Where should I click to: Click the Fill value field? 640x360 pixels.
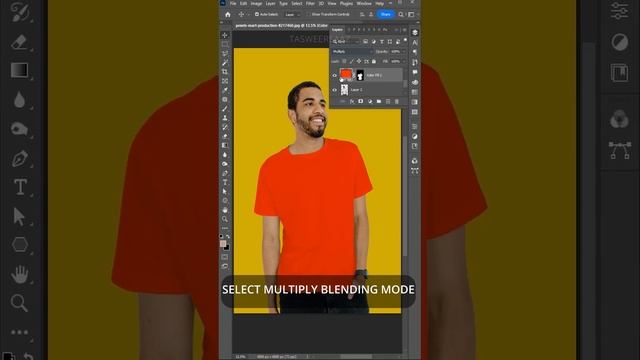pyautogui.click(x=396, y=61)
